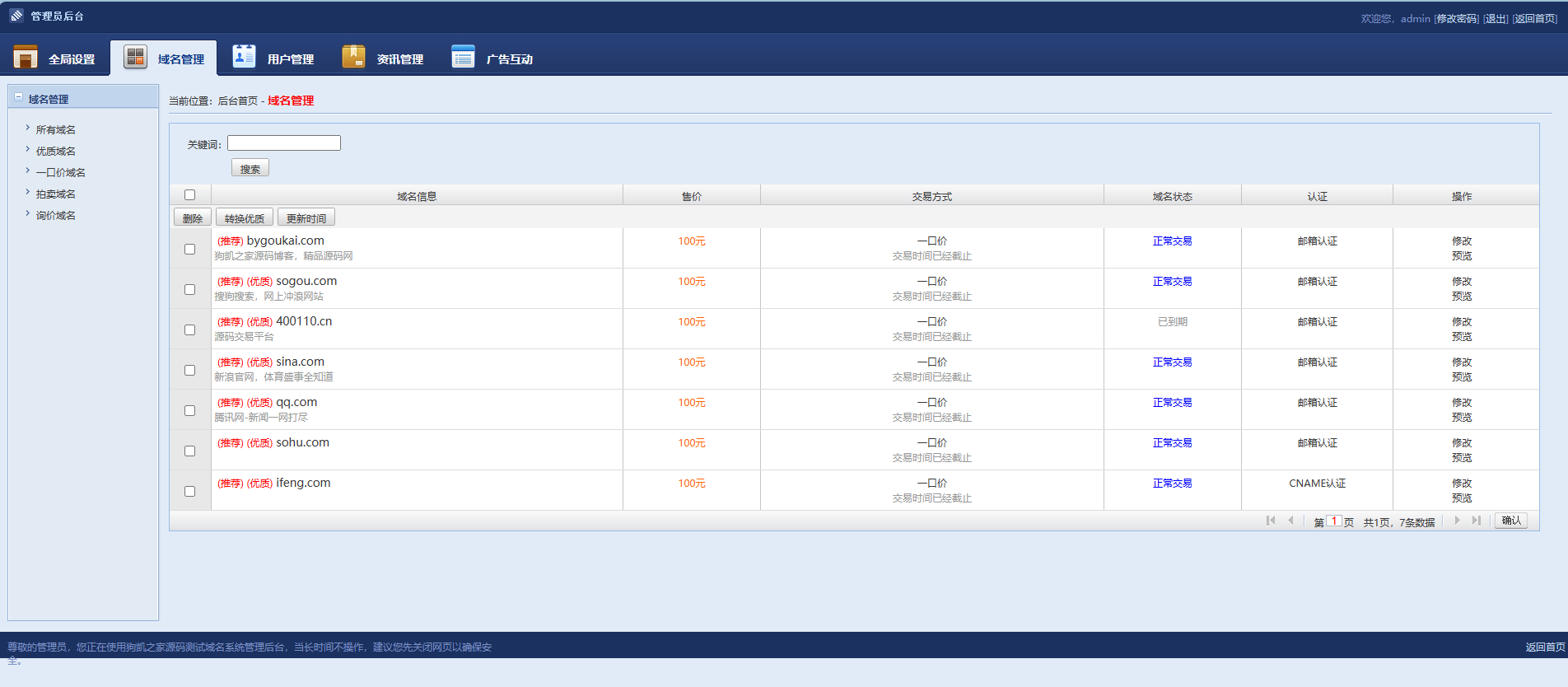
Task: Click the 搜索 search button
Action: click(x=250, y=168)
